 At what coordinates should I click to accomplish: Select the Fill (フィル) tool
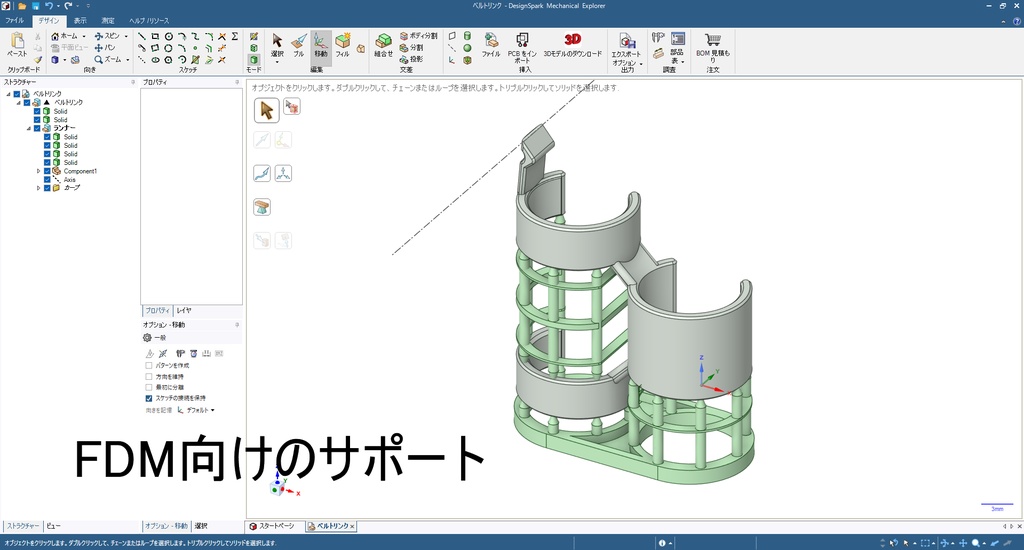coord(343,45)
